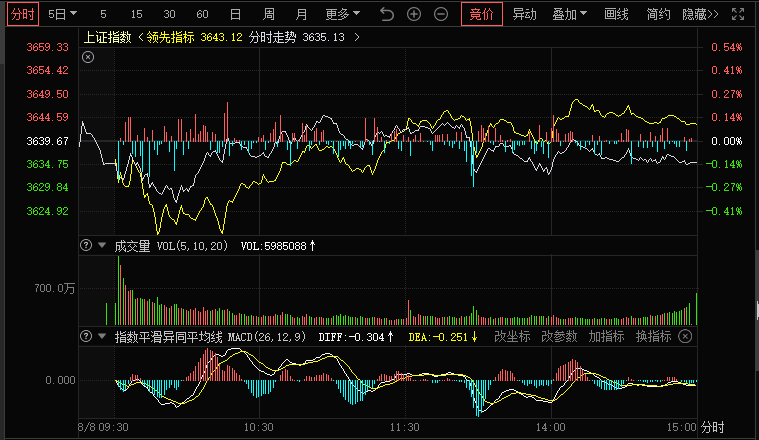Click the undo/revert arrow icon in toolbar
This screenshot has height=440, width=759.
[x=388, y=15]
